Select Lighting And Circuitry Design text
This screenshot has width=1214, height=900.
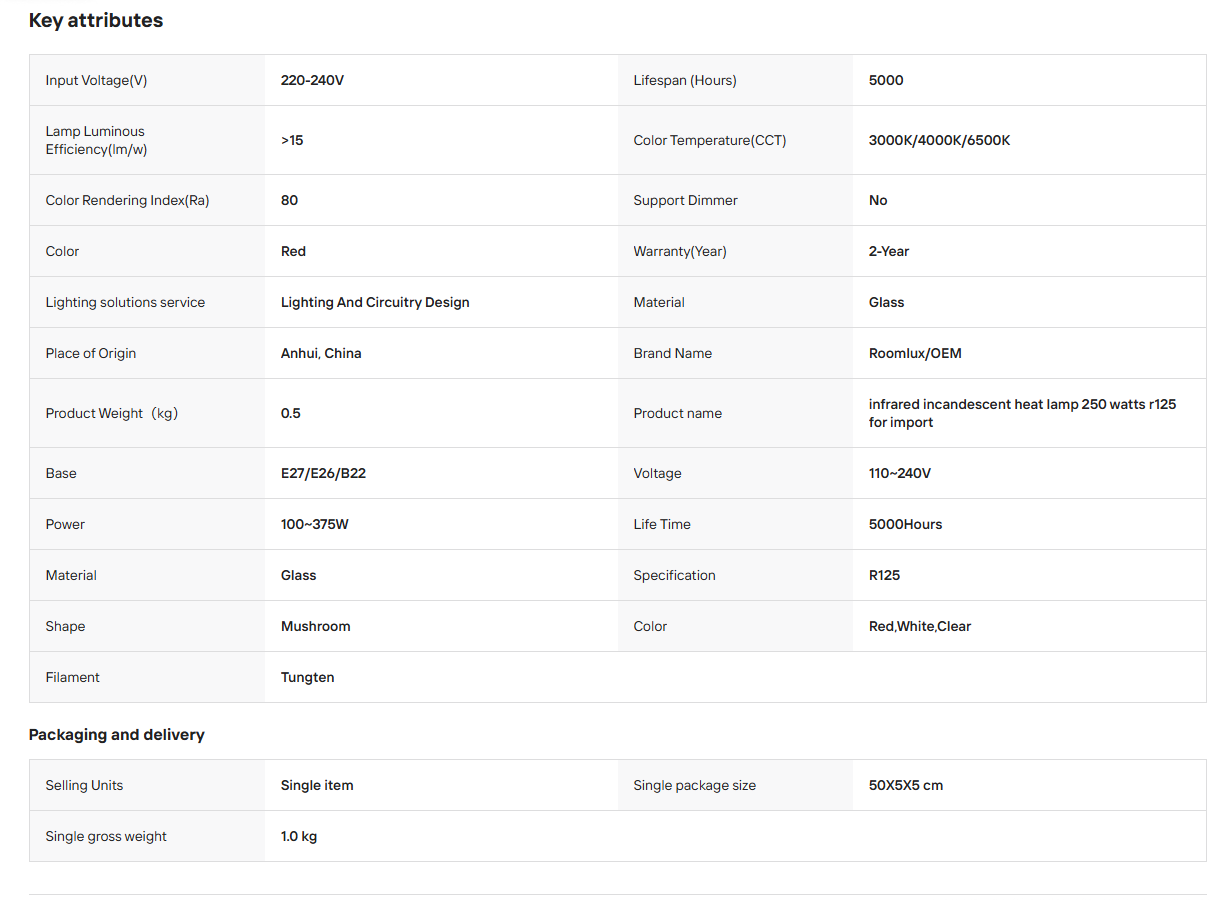tap(375, 302)
